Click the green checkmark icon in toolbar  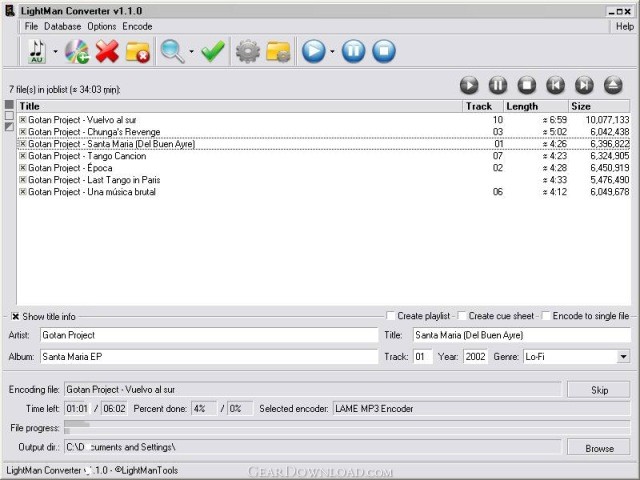point(212,51)
